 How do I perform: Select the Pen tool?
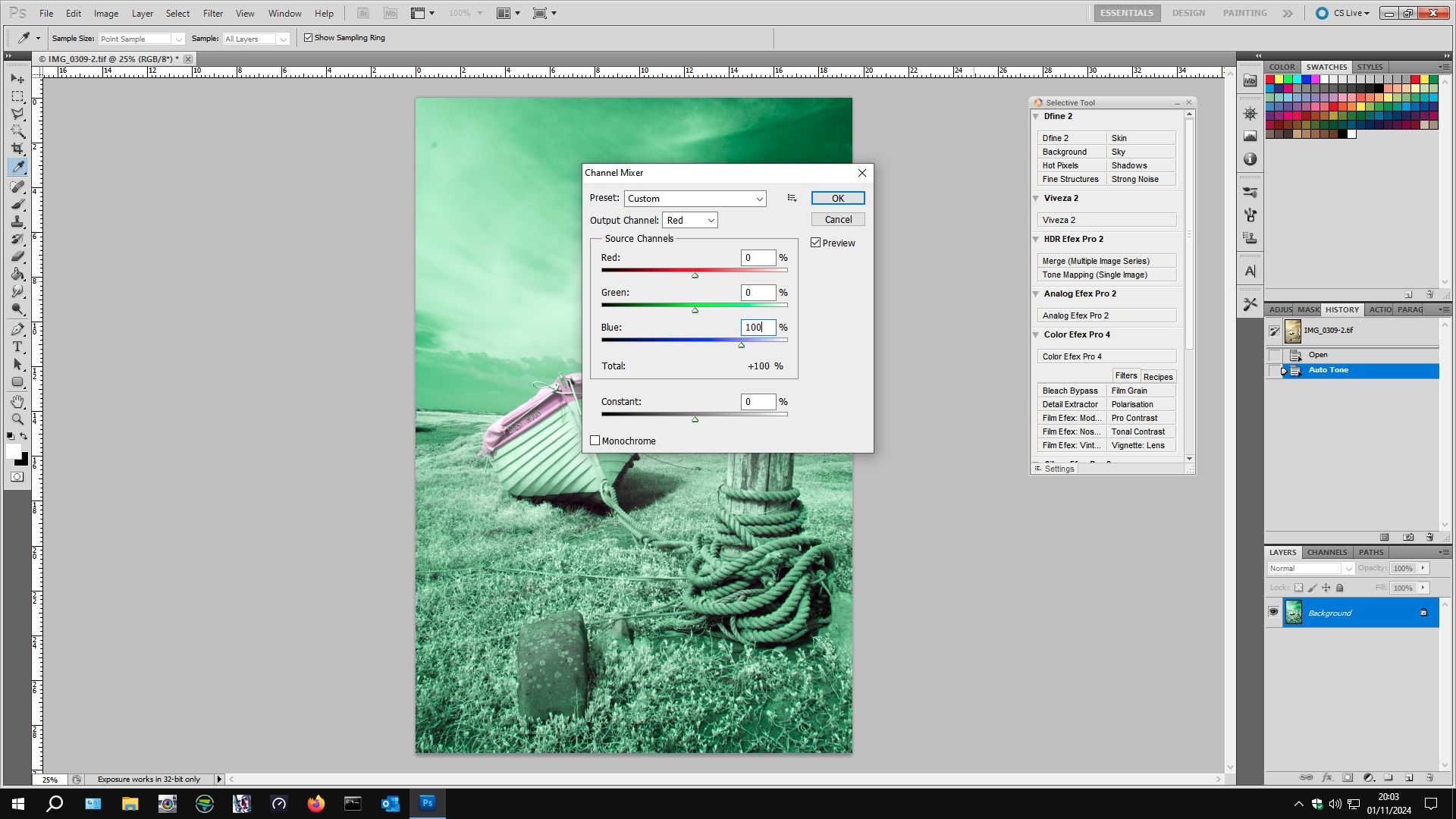point(17,329)
